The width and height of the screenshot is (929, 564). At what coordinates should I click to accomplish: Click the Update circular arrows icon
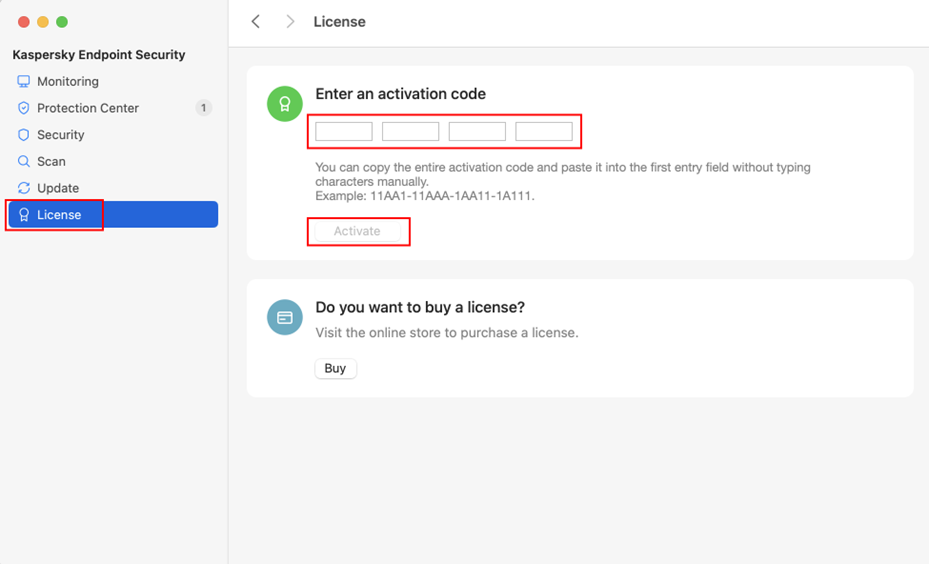tap(24, 188)
